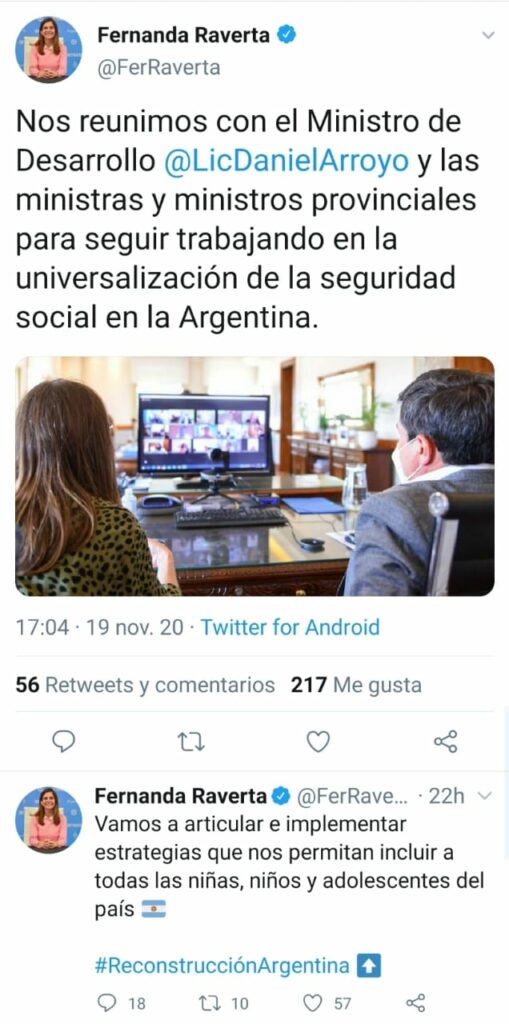Like the main tweet with heart icon
Viewport: 509px width, 1024px height.
(318, 741)
